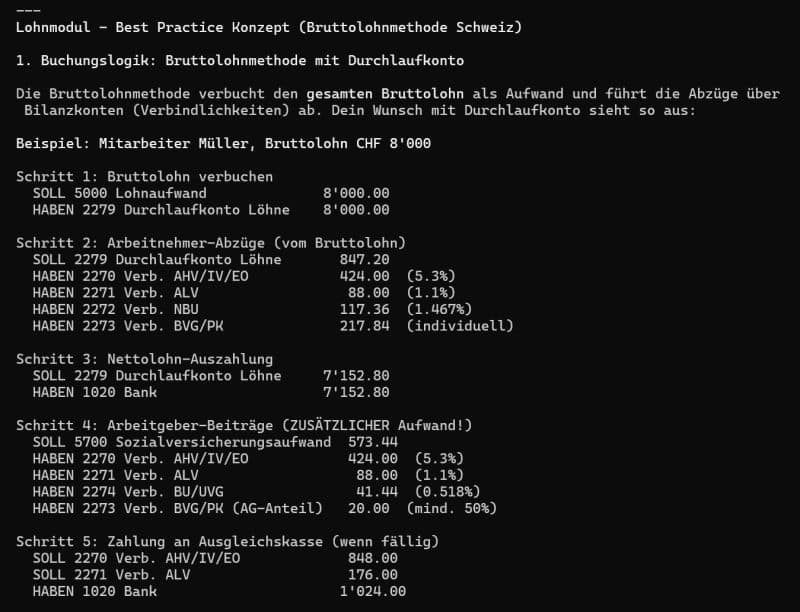Click the Schritt 1 Bruttolohn verbuchen heading
The image size is (800, 612).
[x=144, y=176]
